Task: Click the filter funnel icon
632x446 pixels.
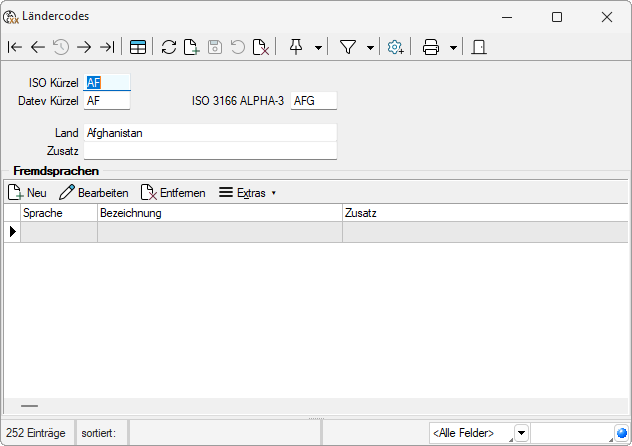Action: pyautogui.click(x=348, y=47)
